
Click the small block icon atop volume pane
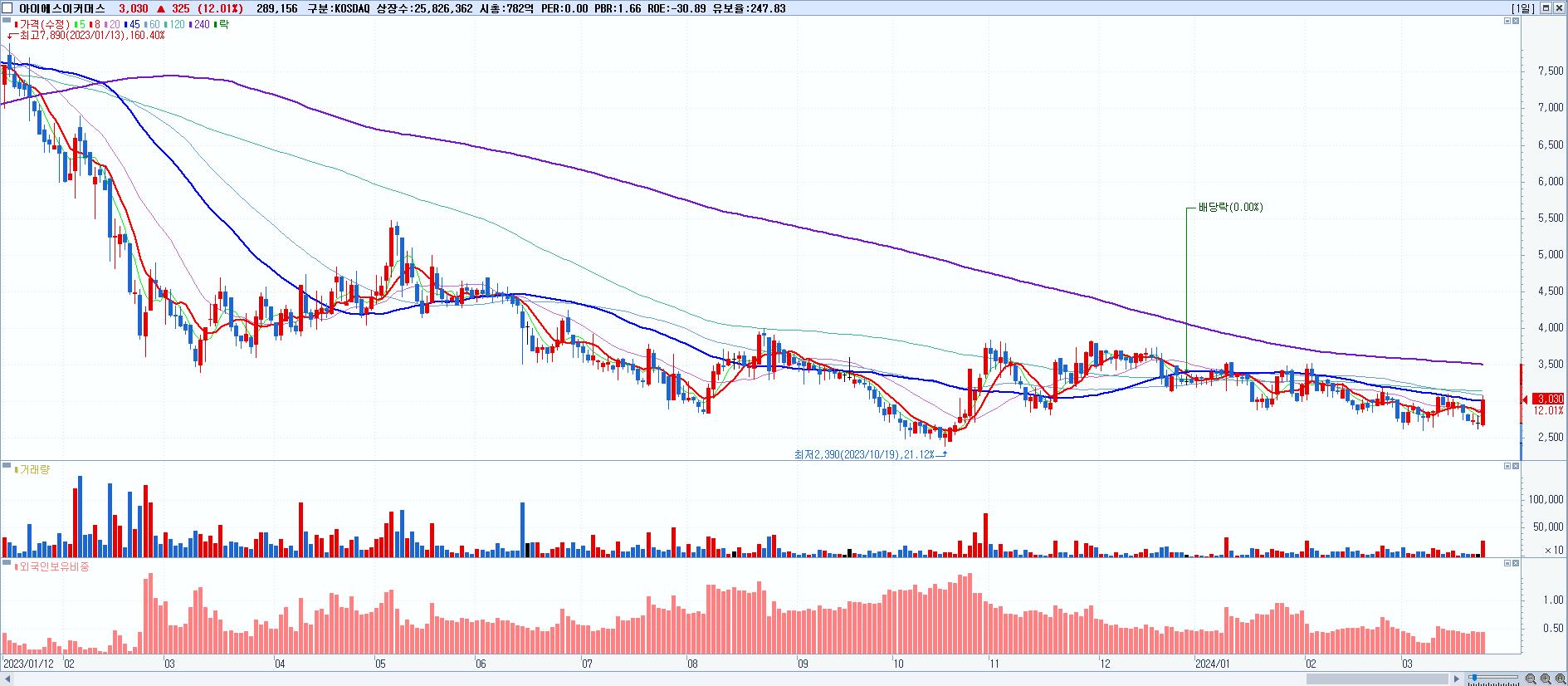7,466
